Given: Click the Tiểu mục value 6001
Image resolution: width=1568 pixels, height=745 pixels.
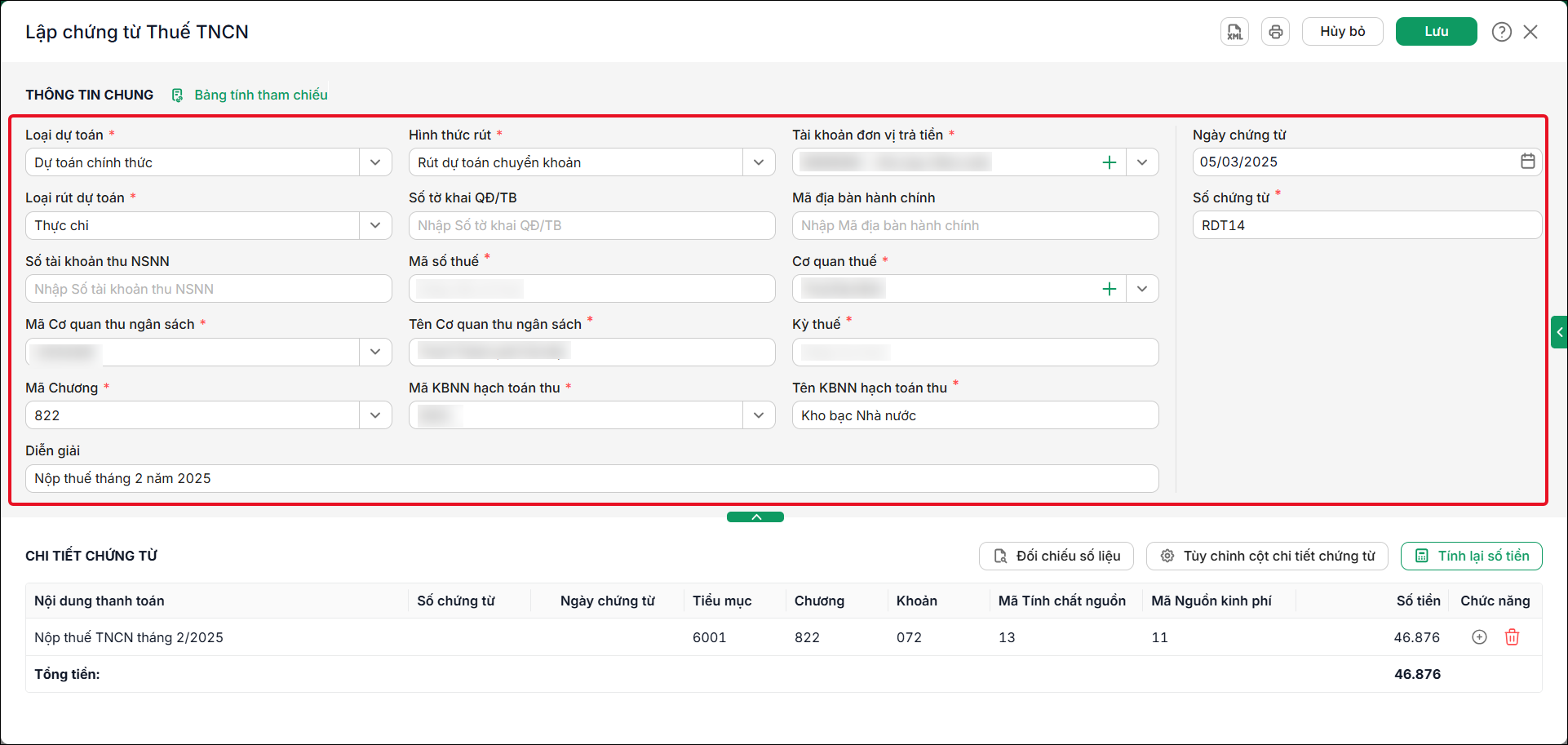Looking at the screenshot, I should pos(709,637).
